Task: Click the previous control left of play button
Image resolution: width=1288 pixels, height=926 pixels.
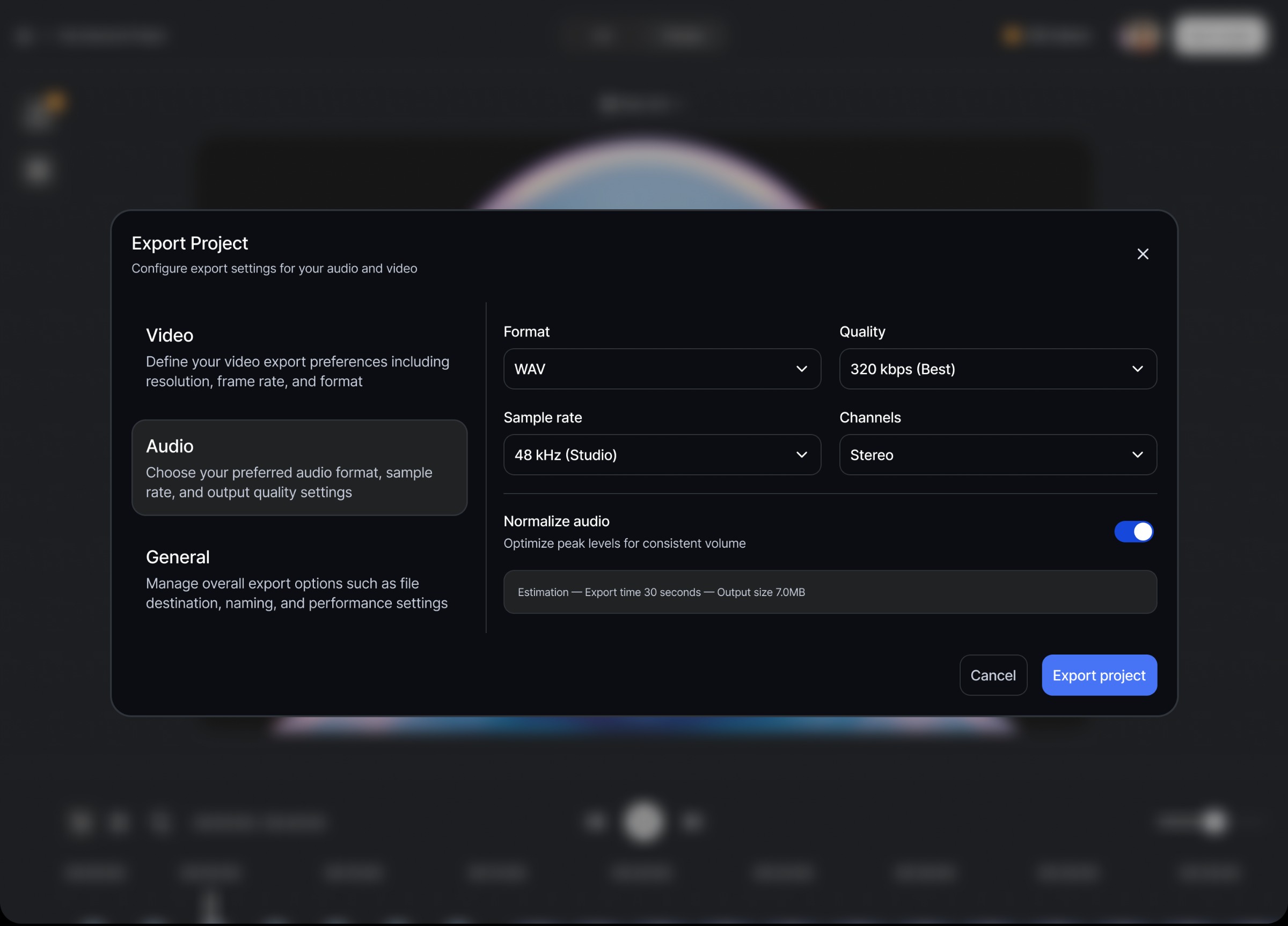Action: click(595, 821)
